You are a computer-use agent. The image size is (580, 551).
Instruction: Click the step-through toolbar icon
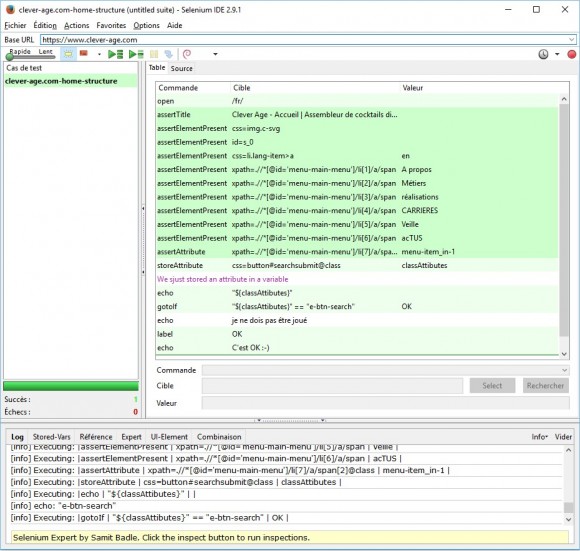pos(169,54)
